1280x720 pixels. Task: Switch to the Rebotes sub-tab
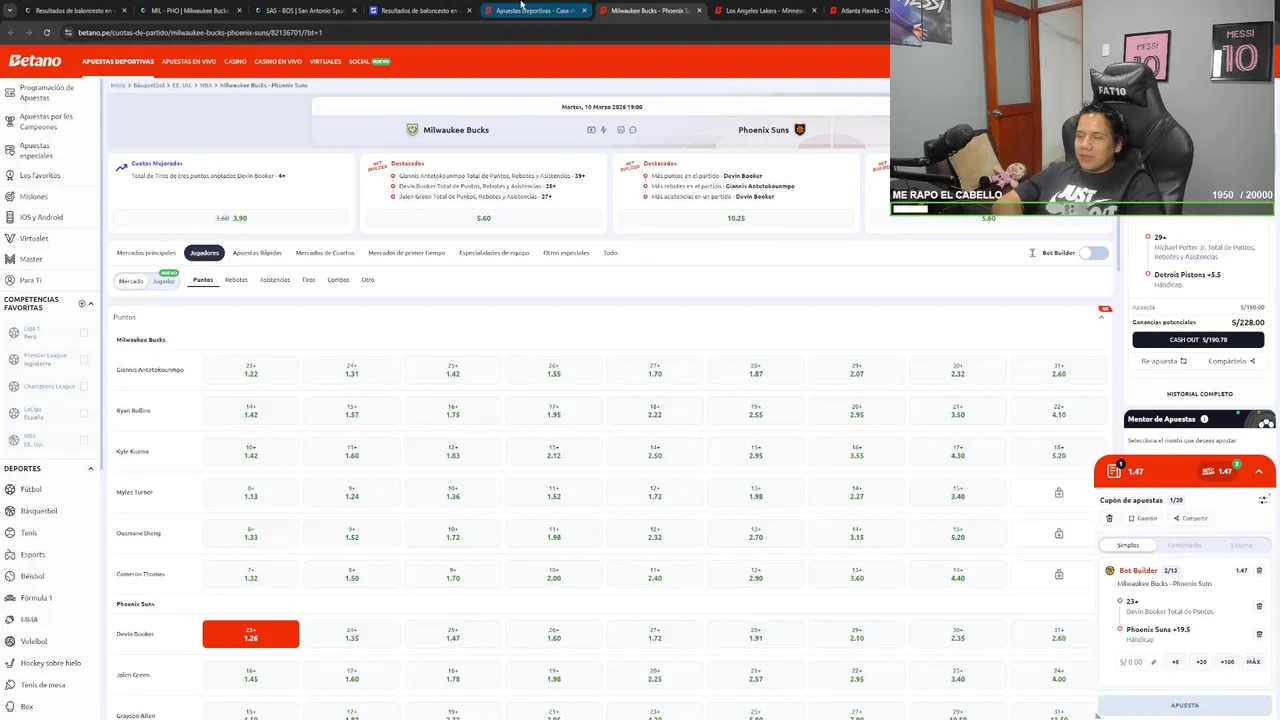(x=236, y=280)
